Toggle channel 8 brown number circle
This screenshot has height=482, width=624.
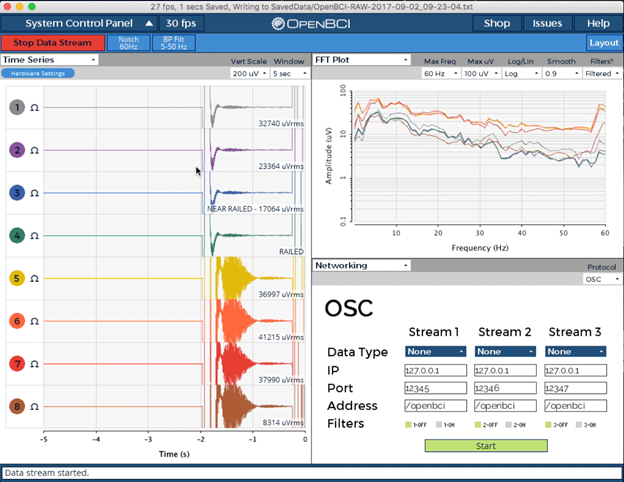17,406
